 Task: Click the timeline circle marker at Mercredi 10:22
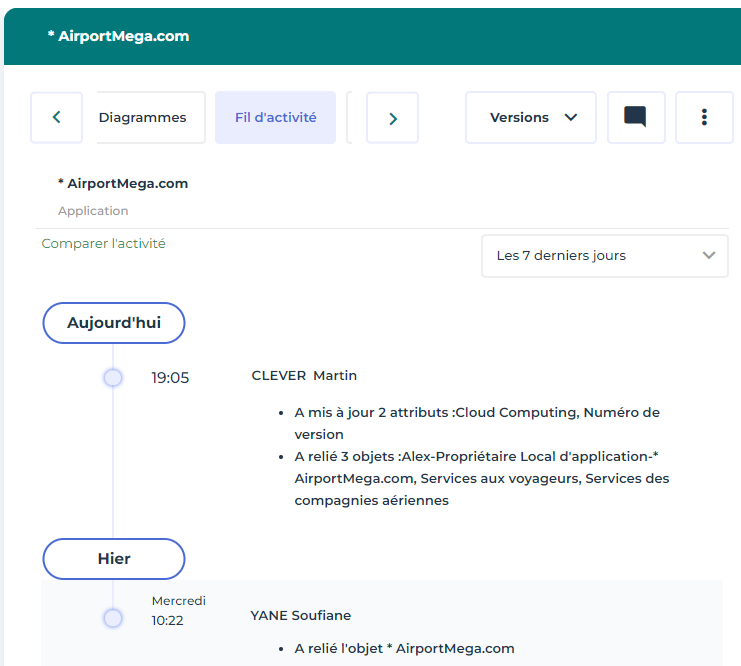click(113, 618)
